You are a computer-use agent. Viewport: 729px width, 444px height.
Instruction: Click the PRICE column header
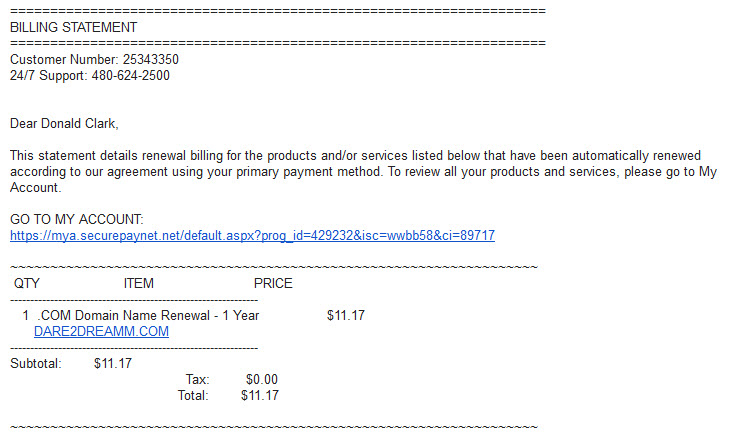[273, 284]
